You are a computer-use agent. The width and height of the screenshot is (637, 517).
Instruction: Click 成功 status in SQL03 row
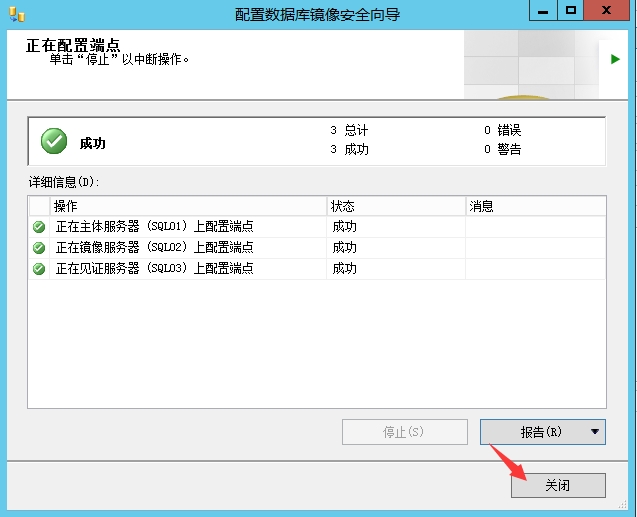click(344, 269)
